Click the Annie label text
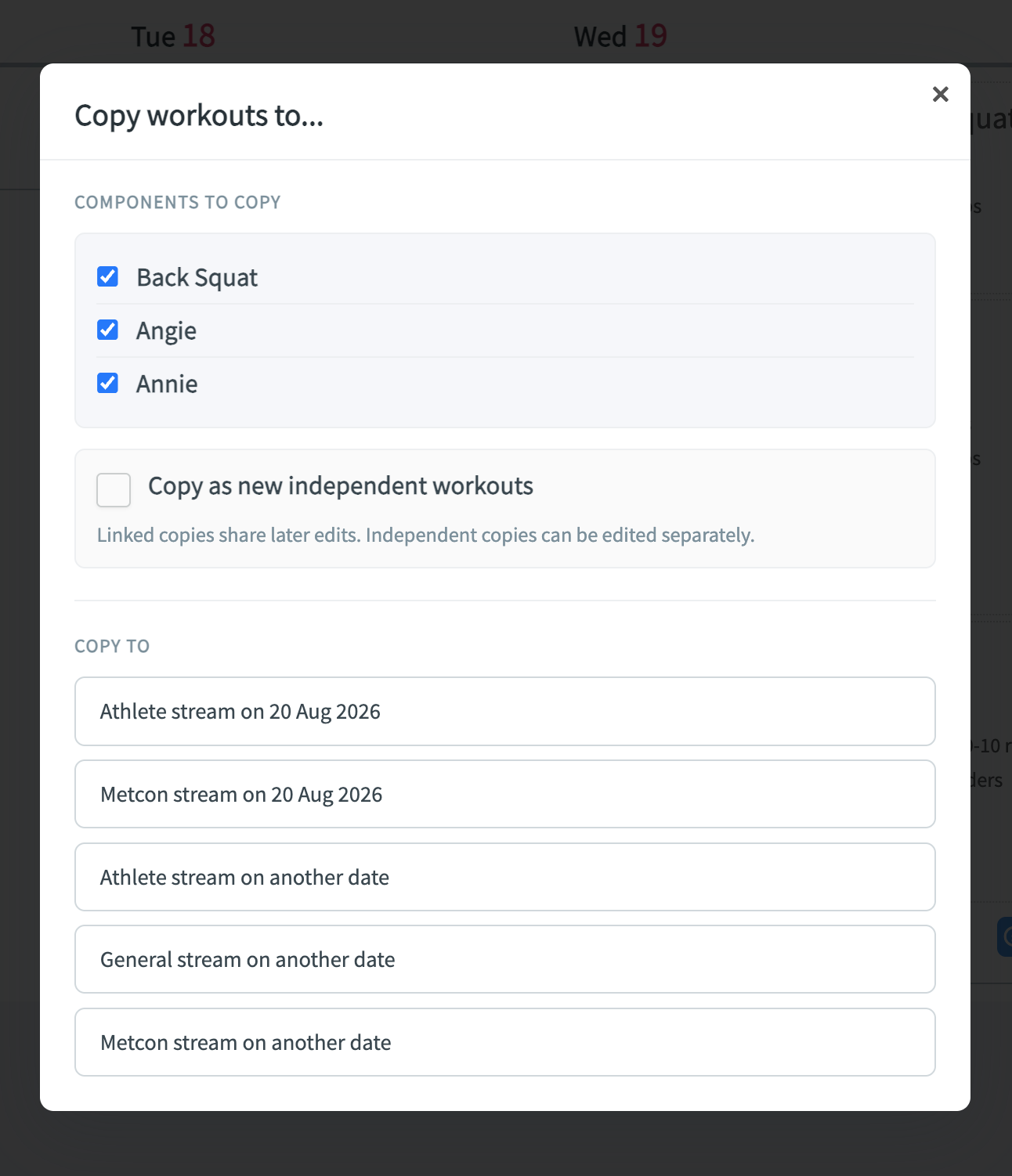 point(167,384)
